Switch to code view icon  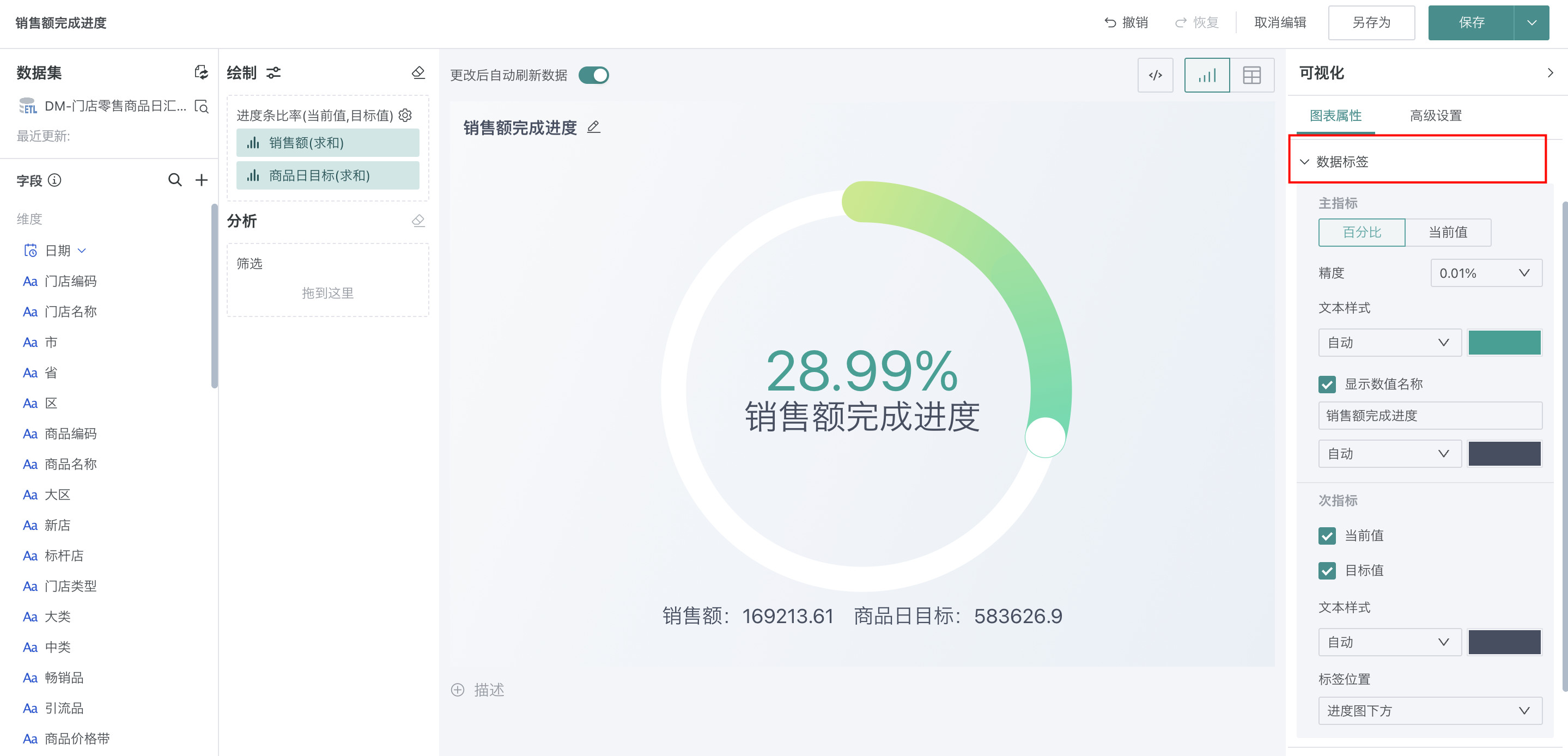(x=1154, y=76)
